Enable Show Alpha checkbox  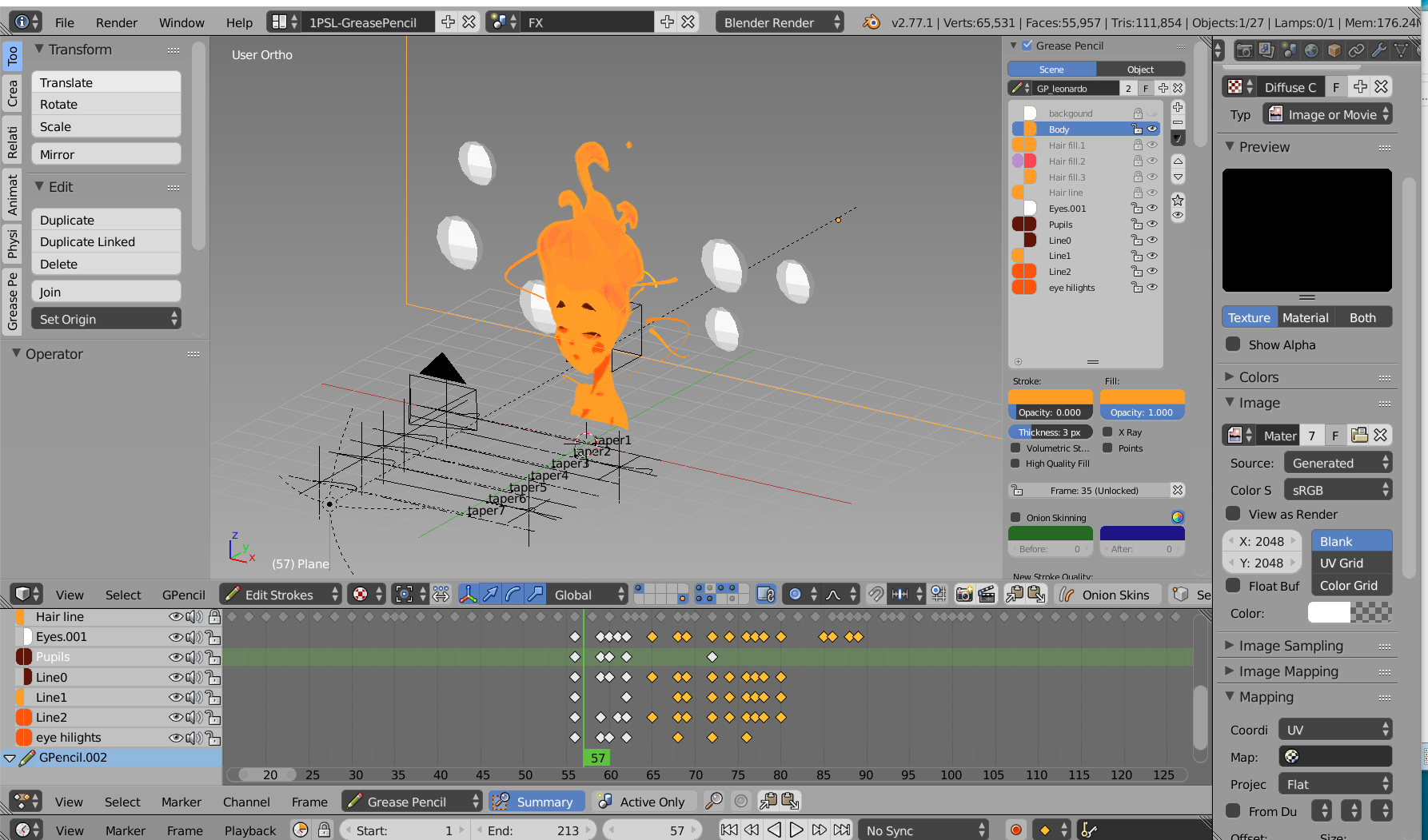1233,344
